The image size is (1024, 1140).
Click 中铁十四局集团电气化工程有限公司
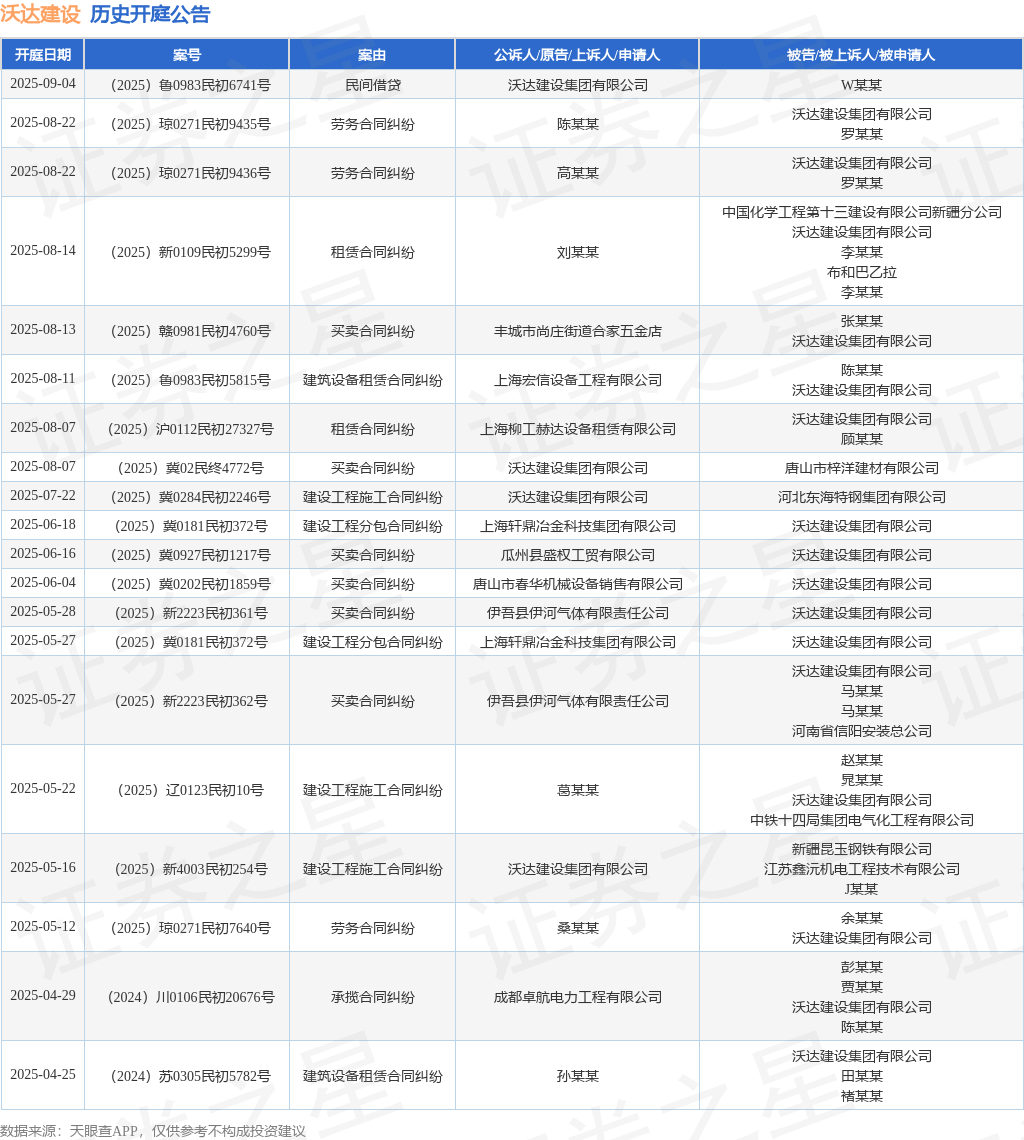(x=861, y=820)
